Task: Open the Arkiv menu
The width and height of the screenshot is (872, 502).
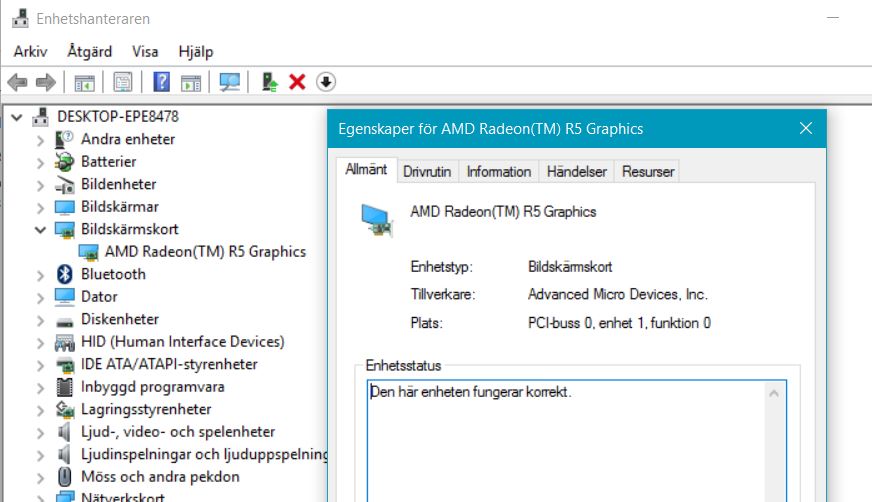Action: click(31, 52)
